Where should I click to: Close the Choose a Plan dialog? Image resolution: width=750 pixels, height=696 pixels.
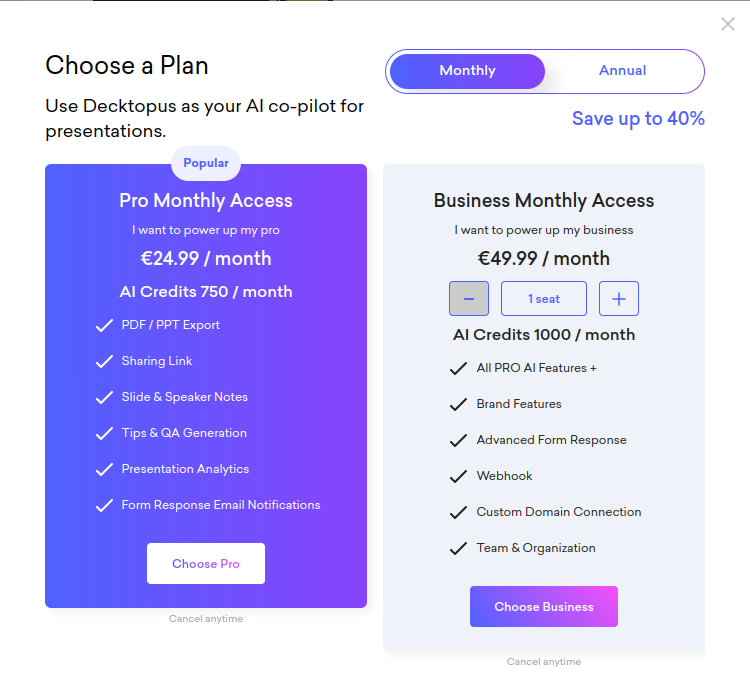(728, 24)
